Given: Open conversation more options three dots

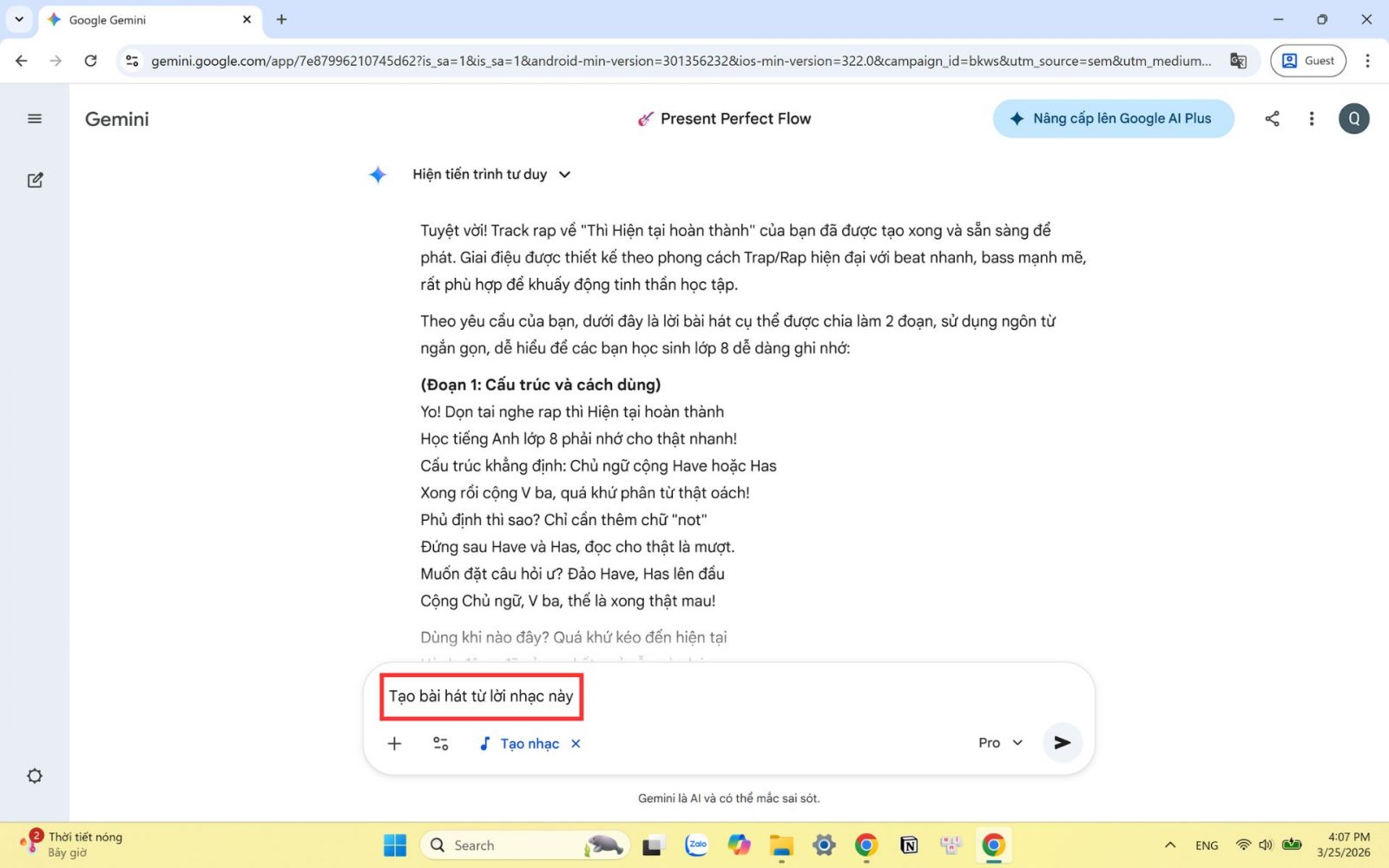Looking at the screenshot, I should point(1312,119).
